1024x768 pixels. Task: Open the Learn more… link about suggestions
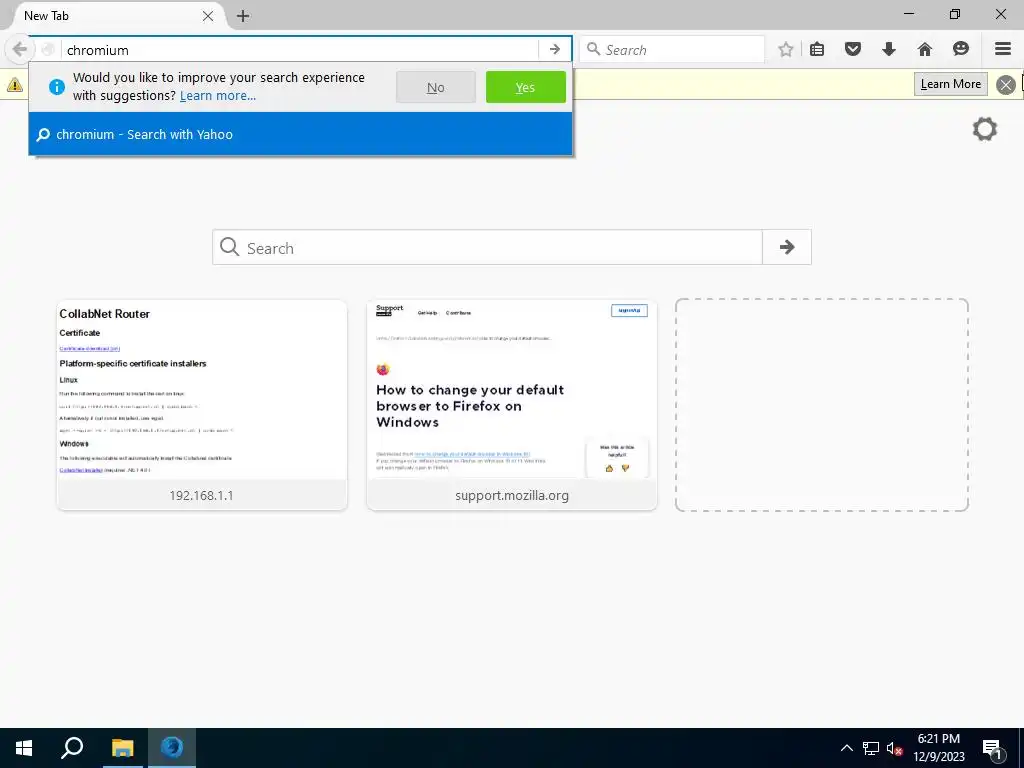(217, 96)
